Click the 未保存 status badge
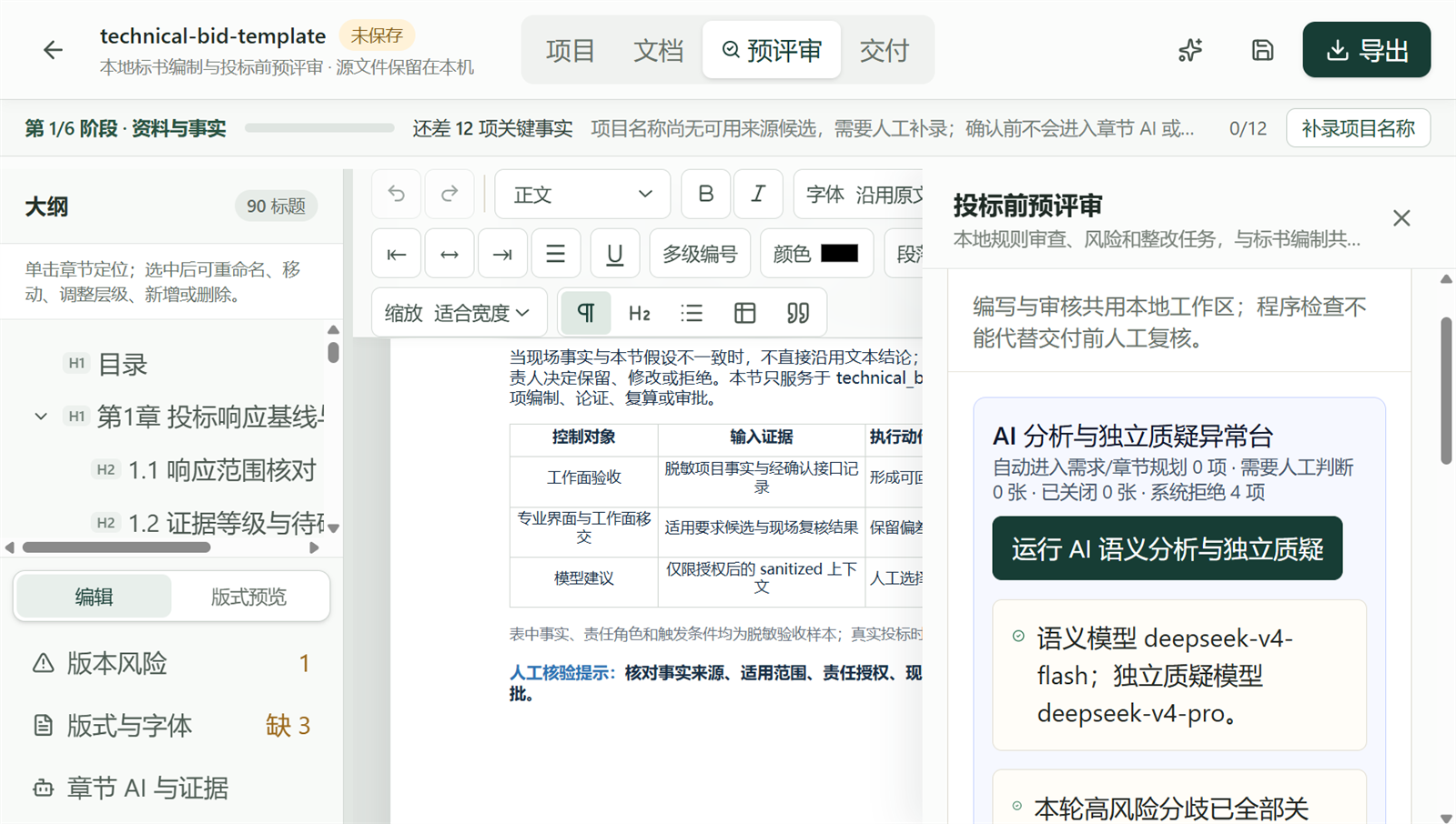Image resolution: width=1456 pixels, height=824 pixels. (377, 35)
